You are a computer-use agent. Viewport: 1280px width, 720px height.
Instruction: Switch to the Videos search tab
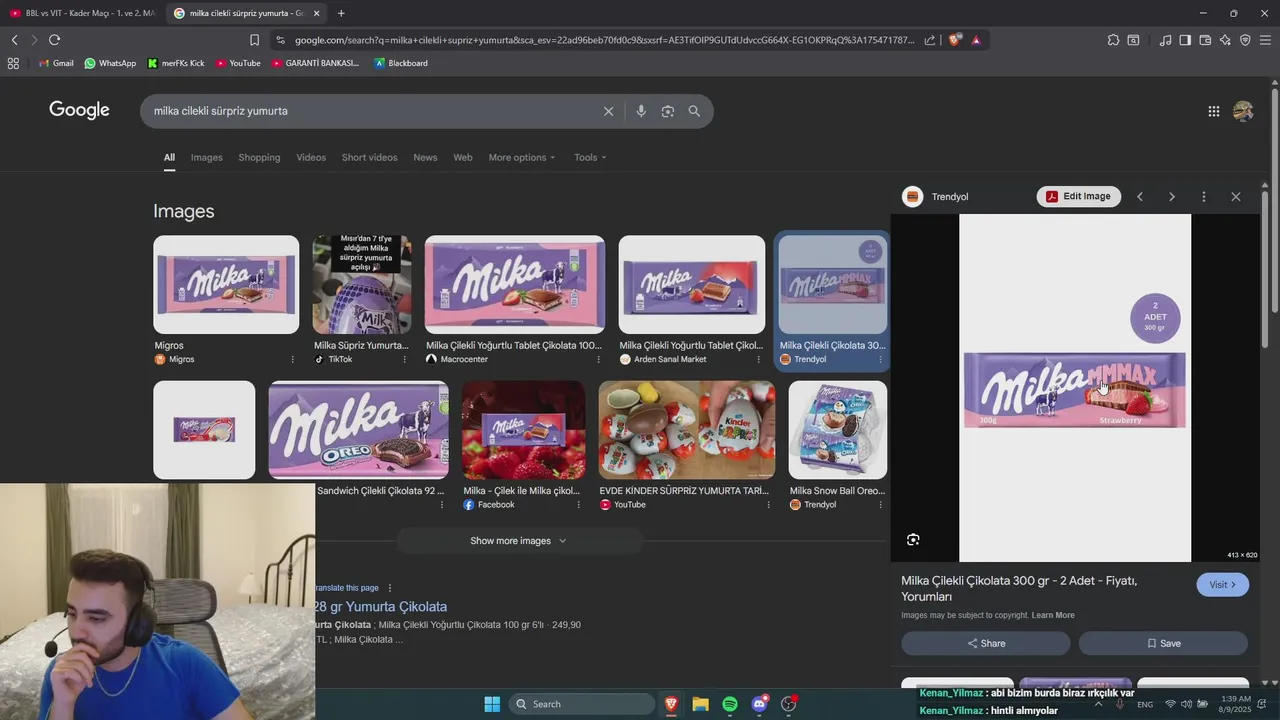coord(311,157)
